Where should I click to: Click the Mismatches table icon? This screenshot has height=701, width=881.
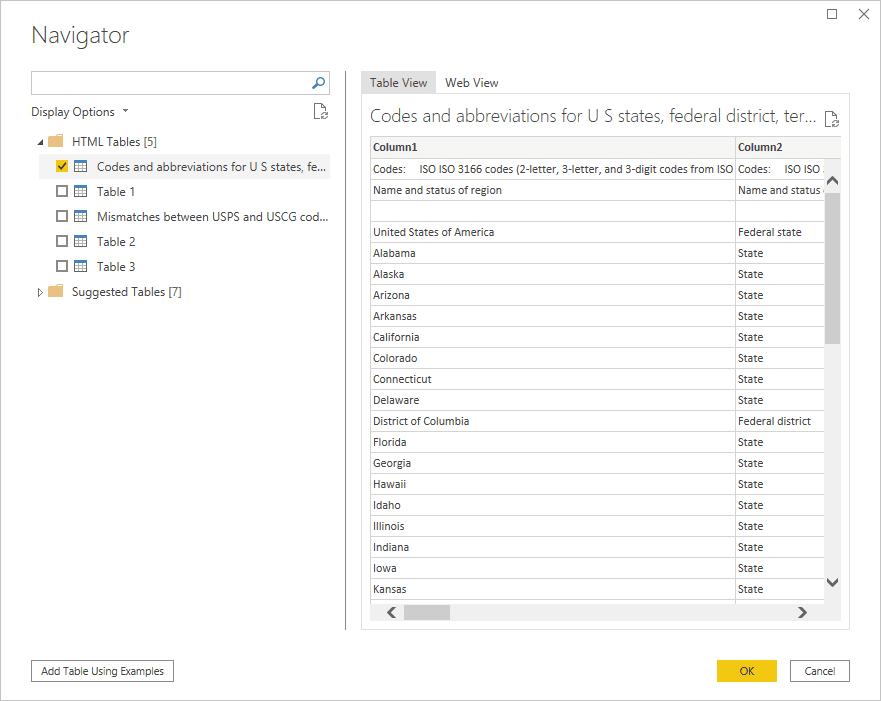pyautogui.click(x=81, y=217)
